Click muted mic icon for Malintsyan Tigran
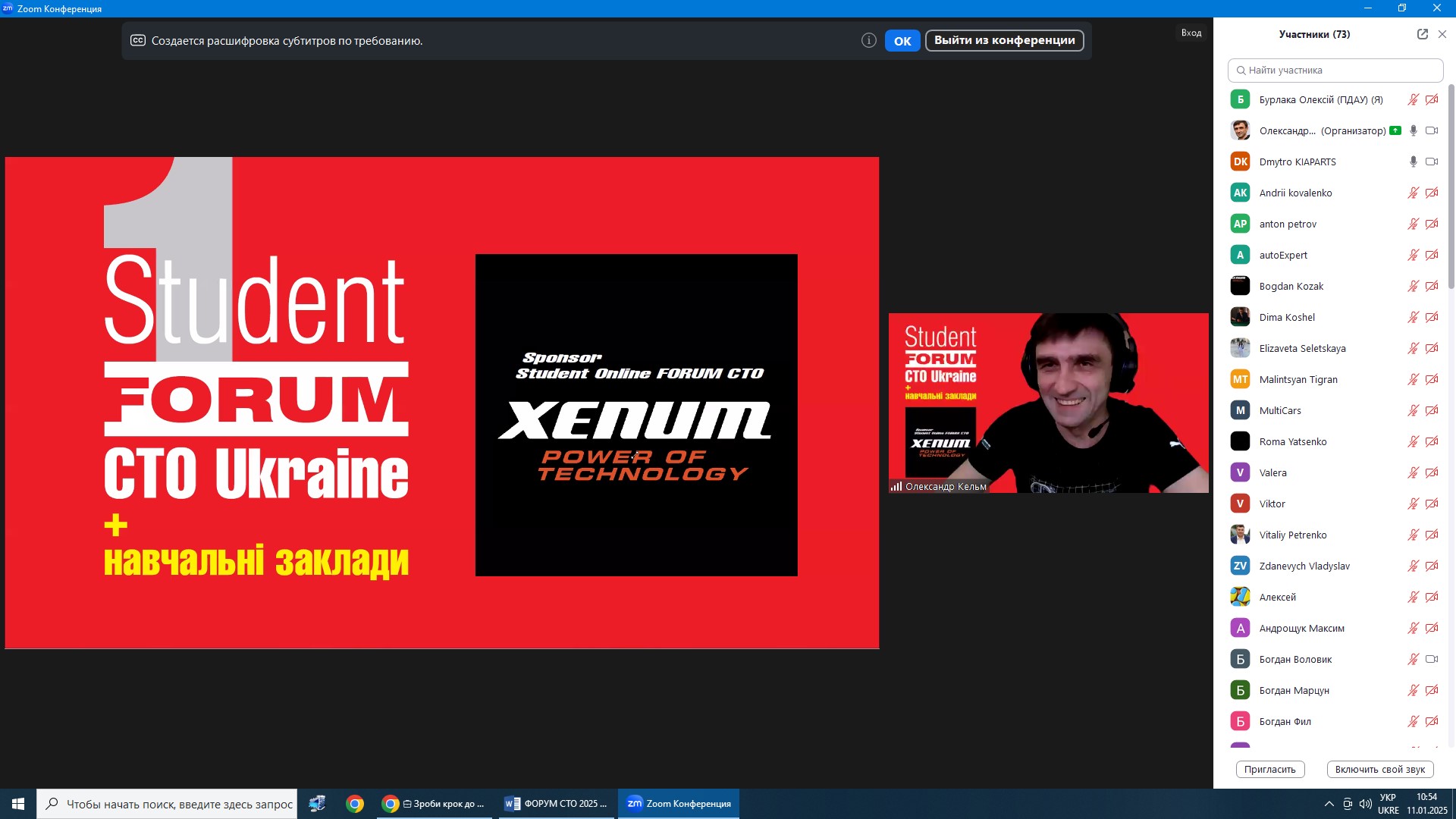The height and width of the screenshot is (819, 1456). [1414, 379]
